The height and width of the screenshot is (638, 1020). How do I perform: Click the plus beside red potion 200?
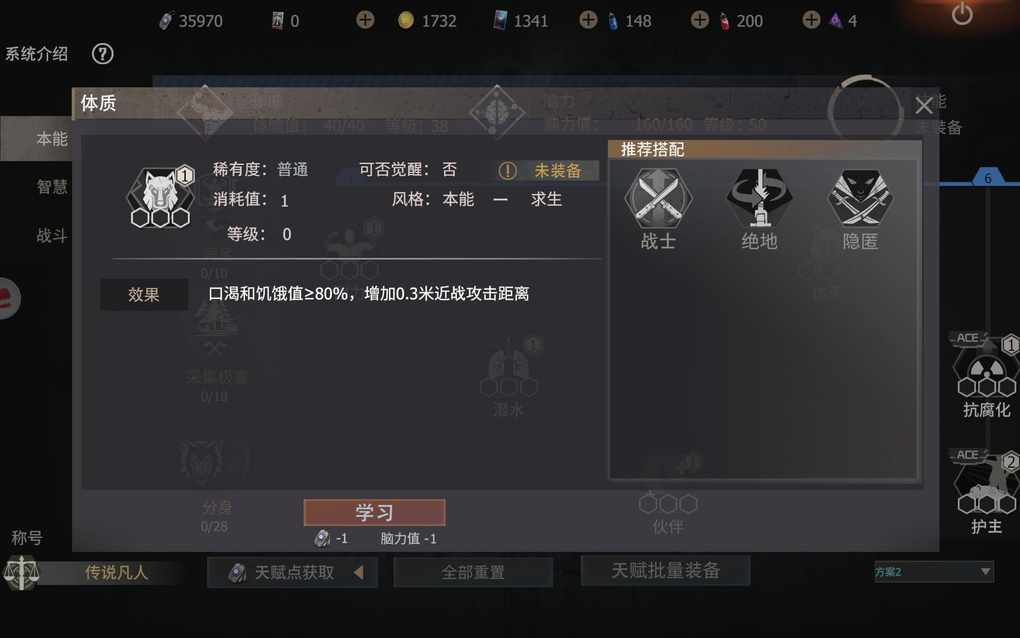point(700,20)
